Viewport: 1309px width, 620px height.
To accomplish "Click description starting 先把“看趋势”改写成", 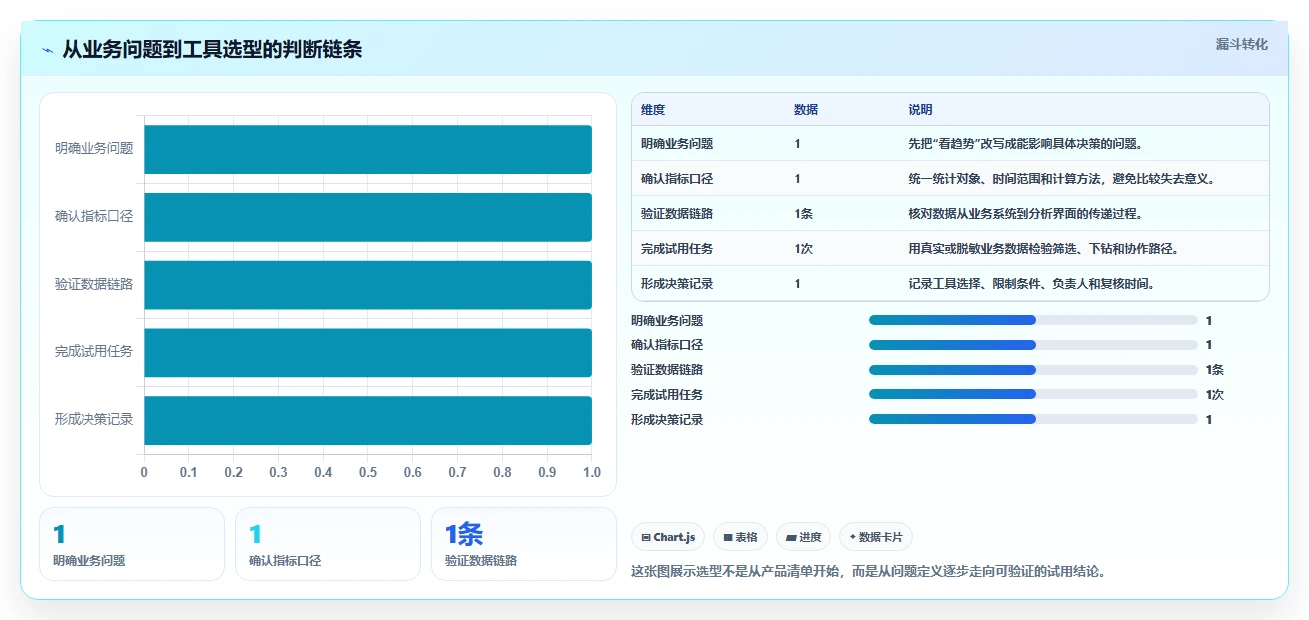I will pos(1025,144).
